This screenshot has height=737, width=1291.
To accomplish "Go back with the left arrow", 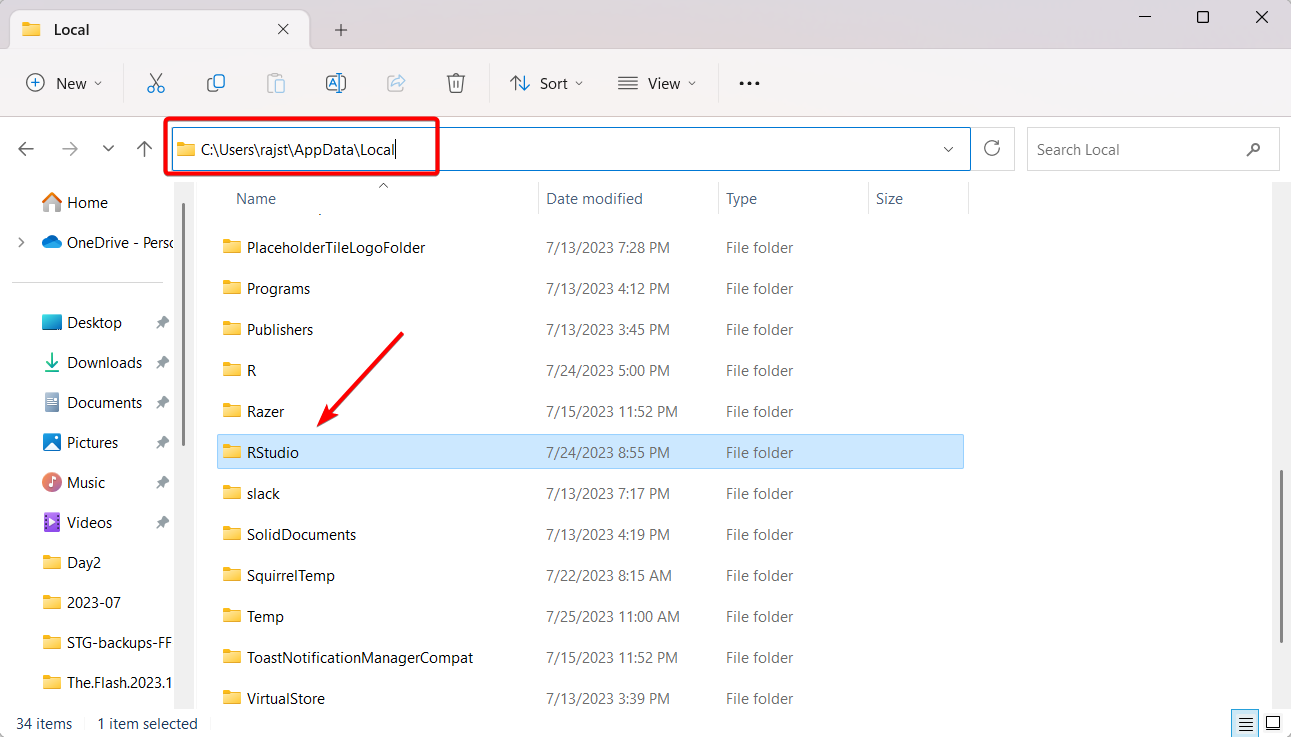I will click(26, 149).
